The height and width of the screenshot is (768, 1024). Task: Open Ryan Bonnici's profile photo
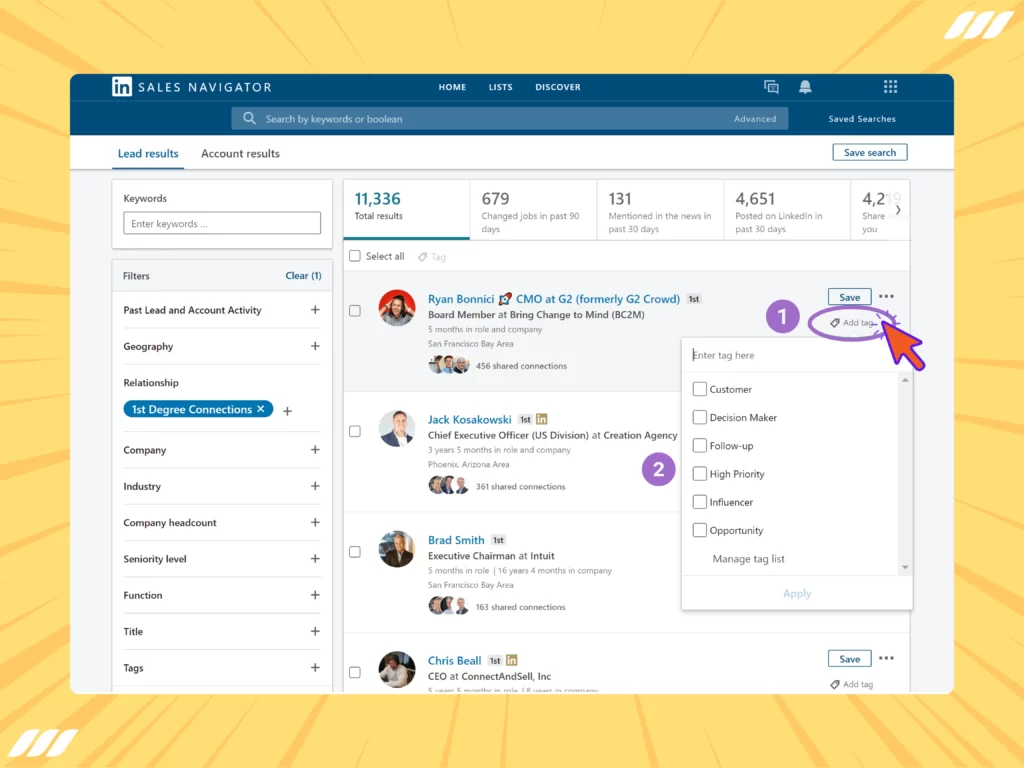pos(396,308)
